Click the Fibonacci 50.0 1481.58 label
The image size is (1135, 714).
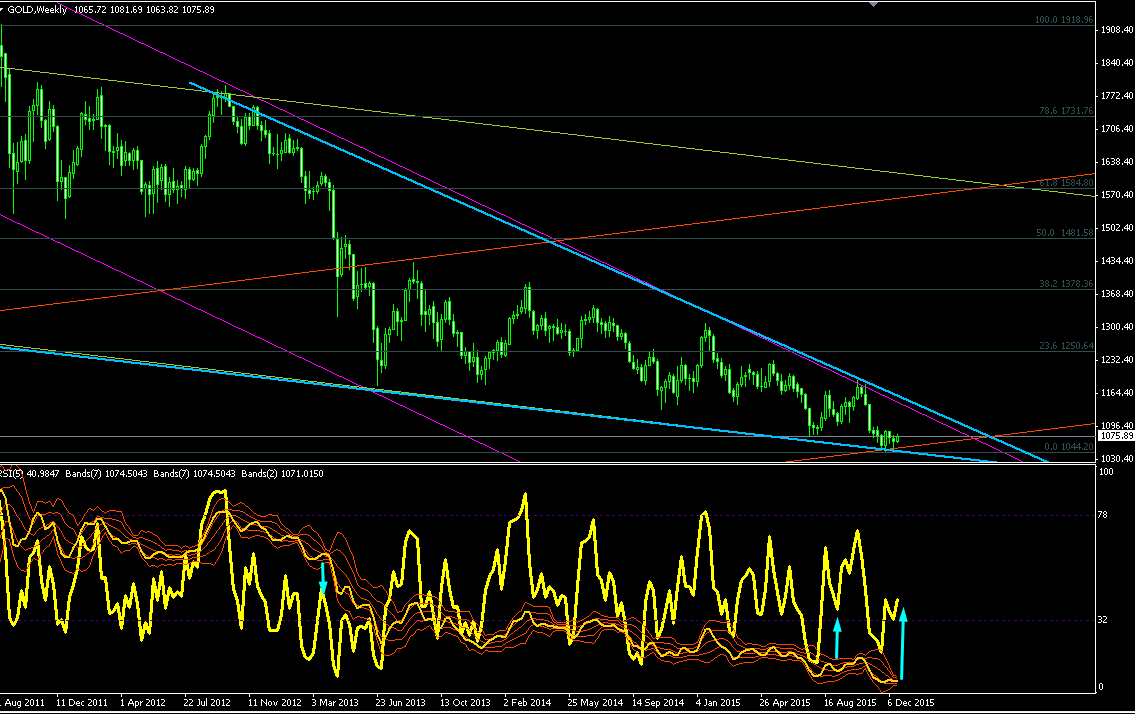click(1065, 233)
